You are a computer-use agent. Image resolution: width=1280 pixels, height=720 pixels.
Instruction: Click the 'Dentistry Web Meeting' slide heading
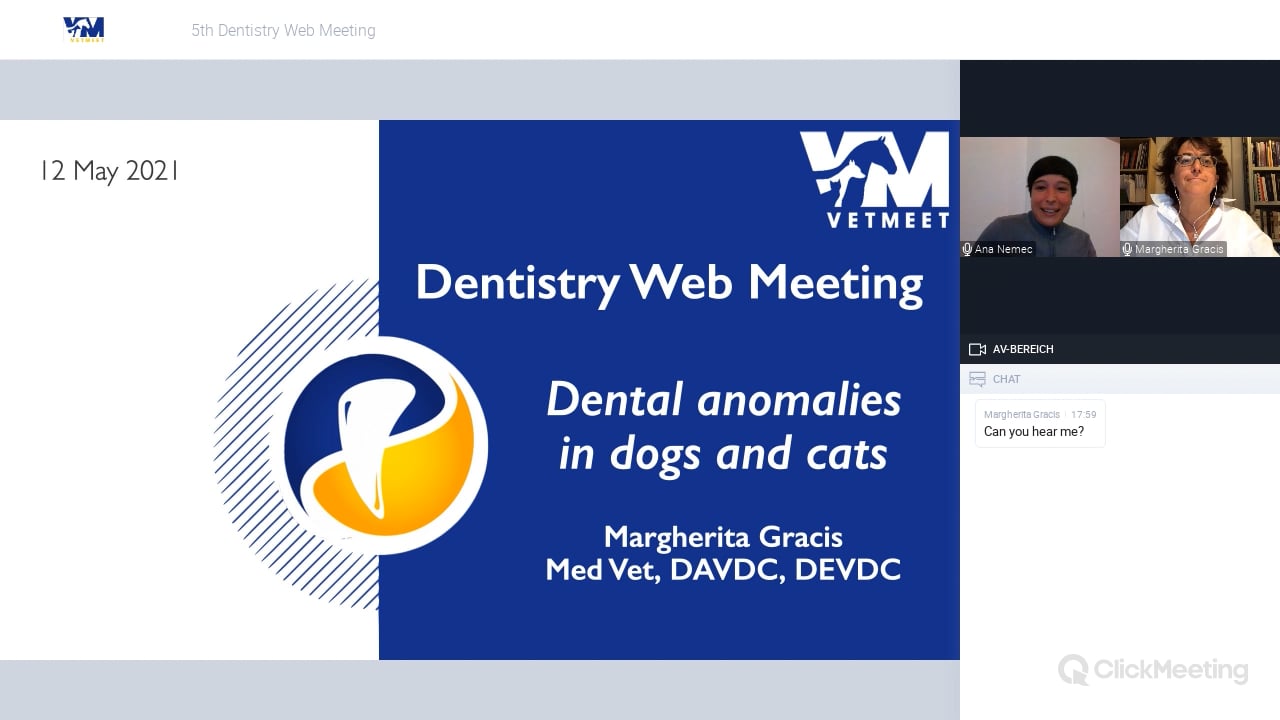669,283
